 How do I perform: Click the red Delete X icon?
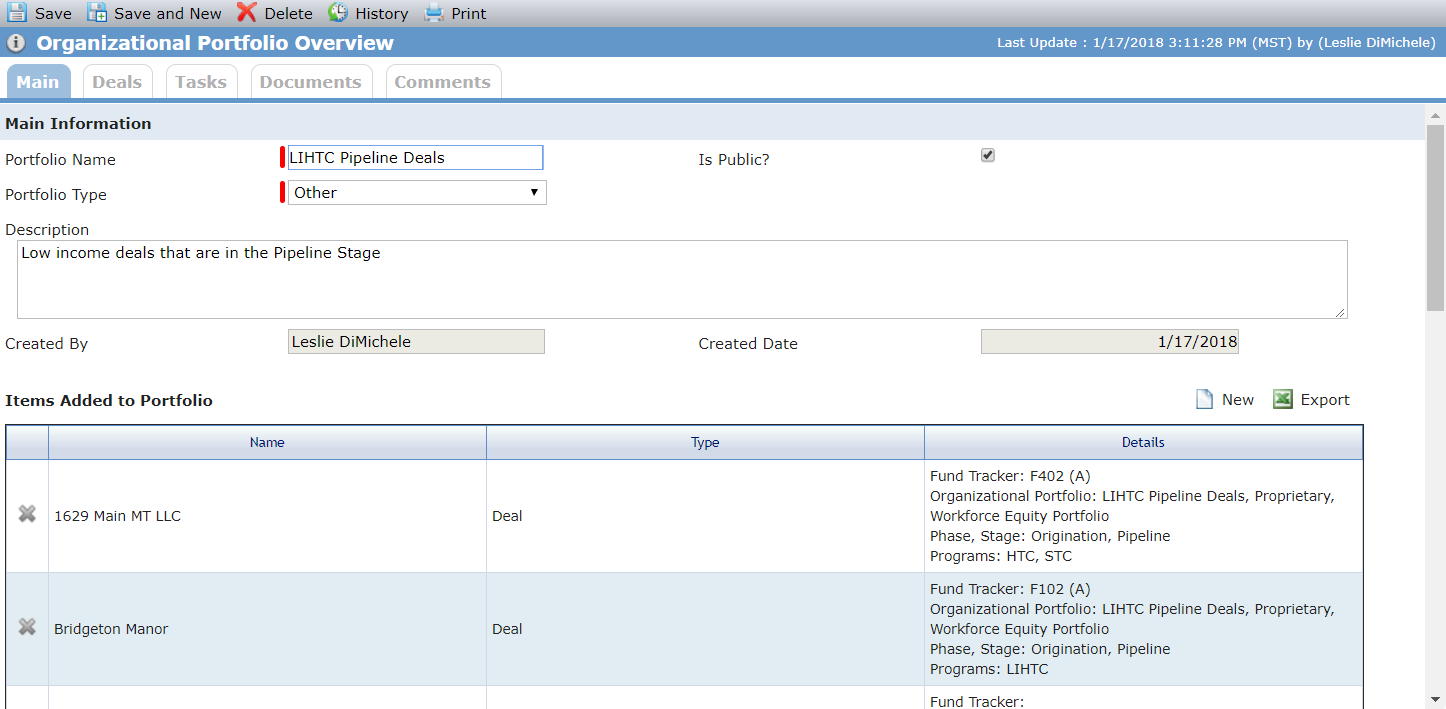click(x=247, y=13)
